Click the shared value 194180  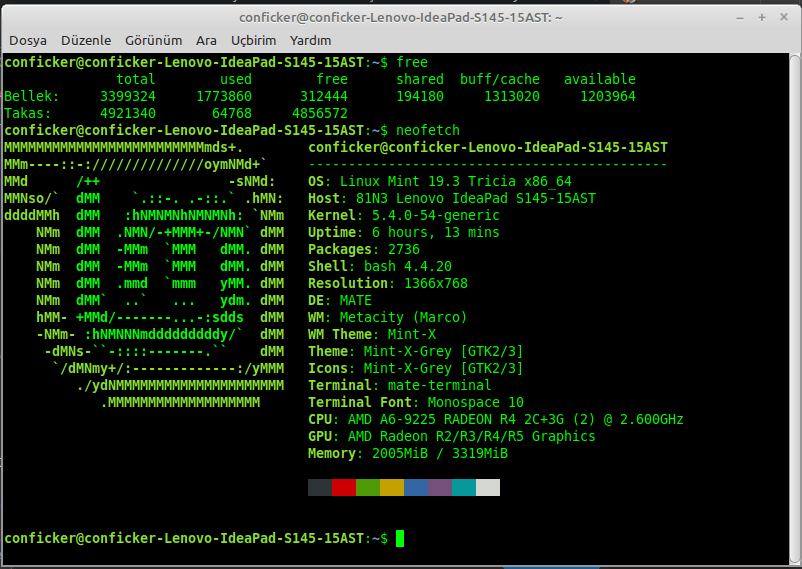tap(420, 96)
